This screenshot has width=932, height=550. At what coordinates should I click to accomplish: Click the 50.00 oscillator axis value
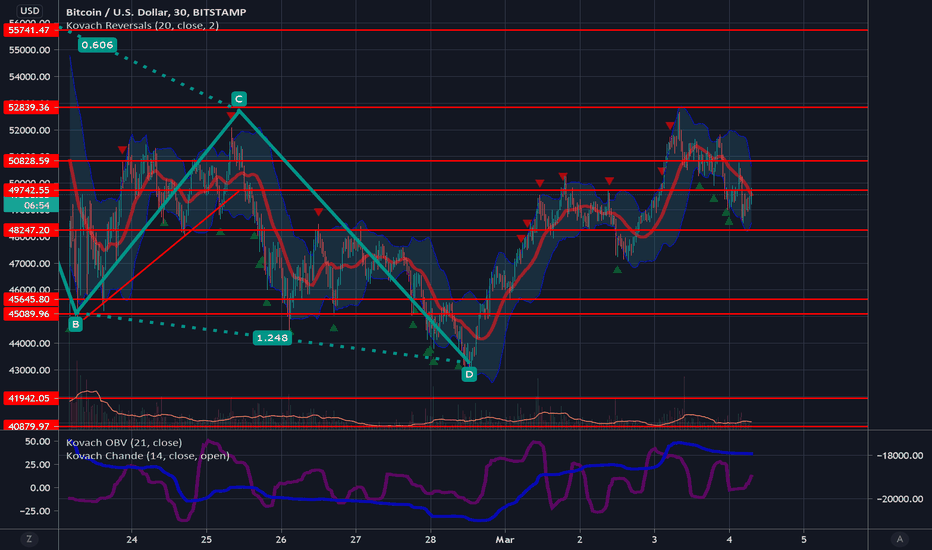click(x=37, y=441)
